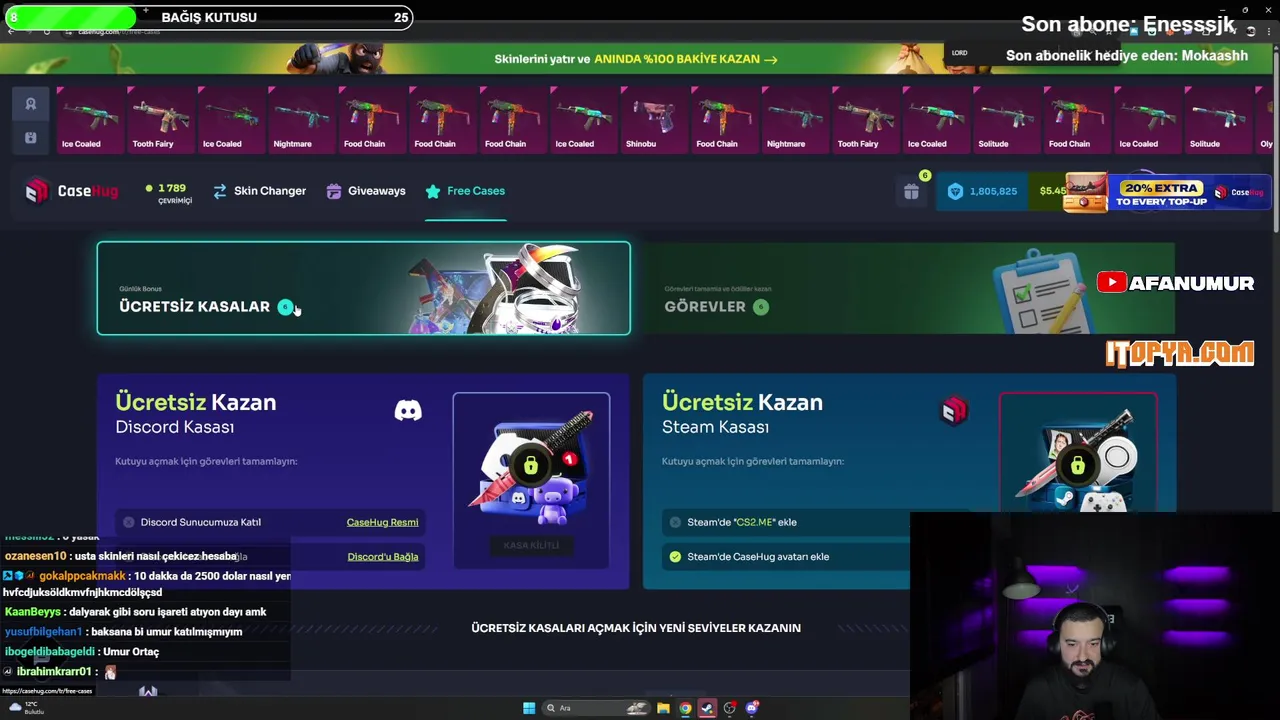Click the badge next to ÜCRETSİZ KASALAR

click(285, 307)
